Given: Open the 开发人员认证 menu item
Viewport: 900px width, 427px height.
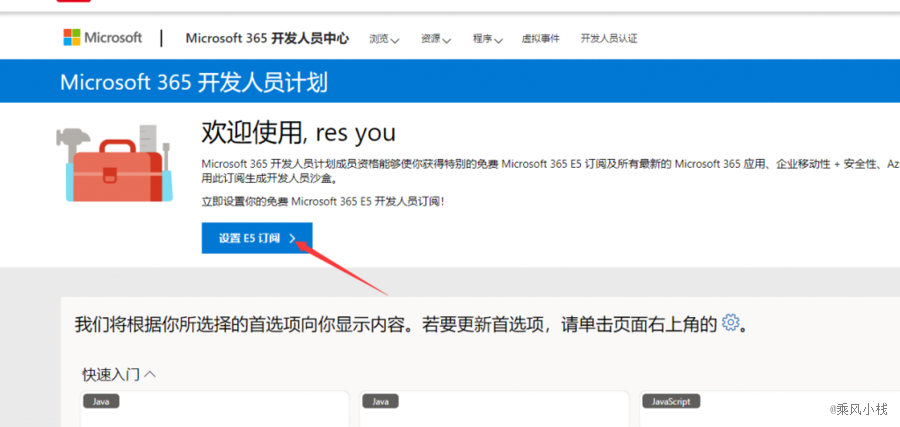Looking at the screenshot, I should click(608, 39).
